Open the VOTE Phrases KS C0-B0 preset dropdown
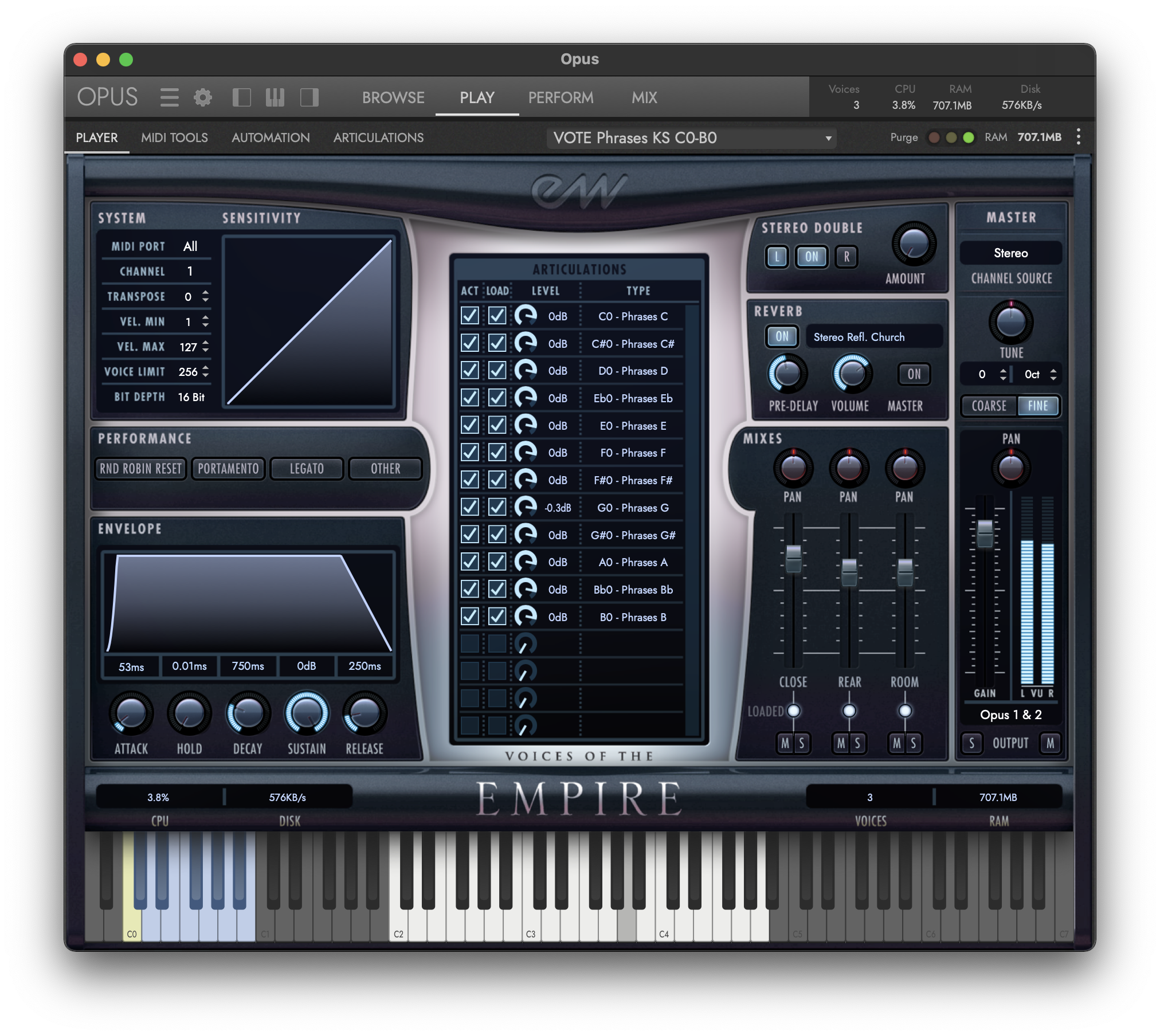Screen dimensions: 1160x1036 692,138
